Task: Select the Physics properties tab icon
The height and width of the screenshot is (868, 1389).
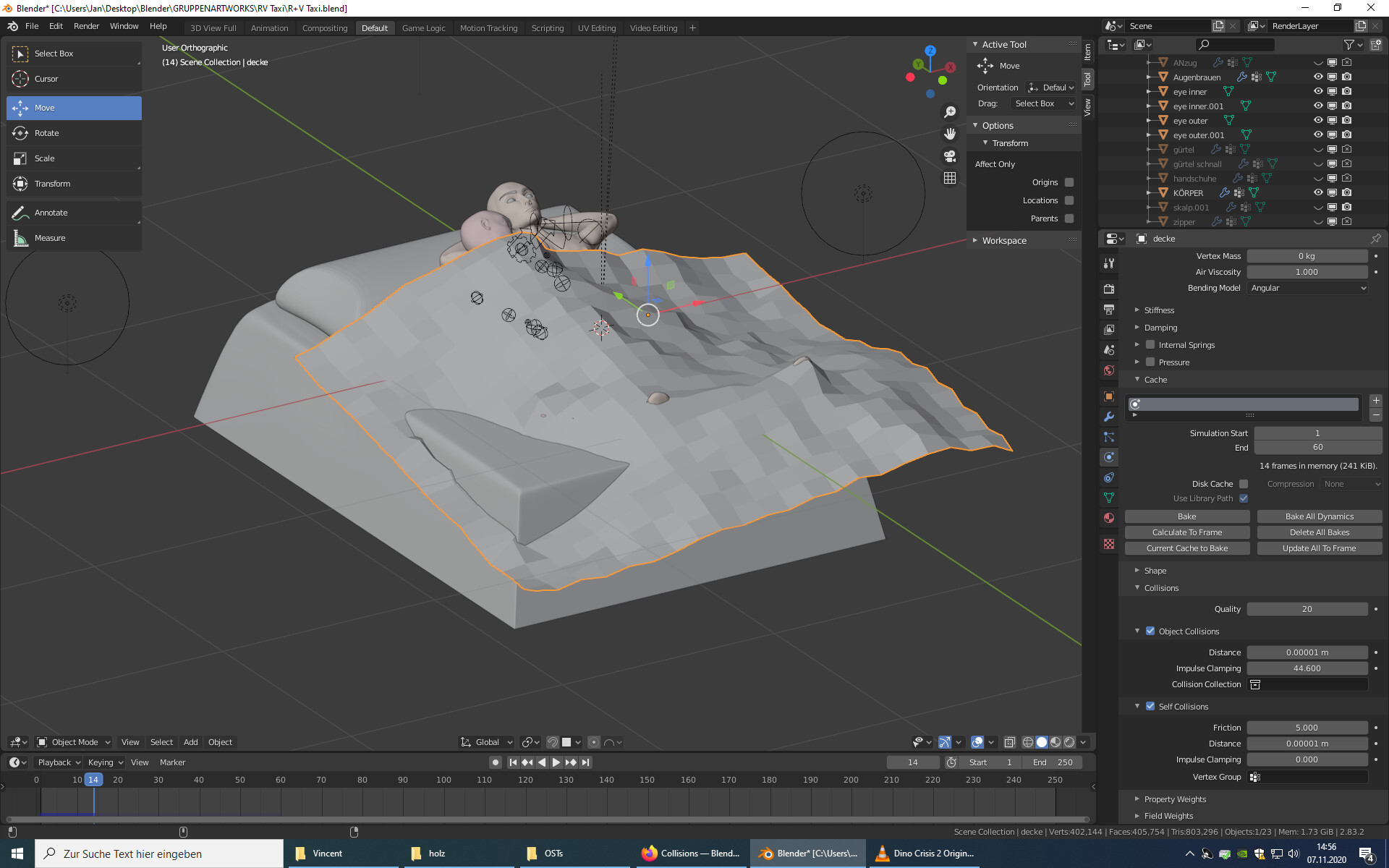Action: (1108, 456)
